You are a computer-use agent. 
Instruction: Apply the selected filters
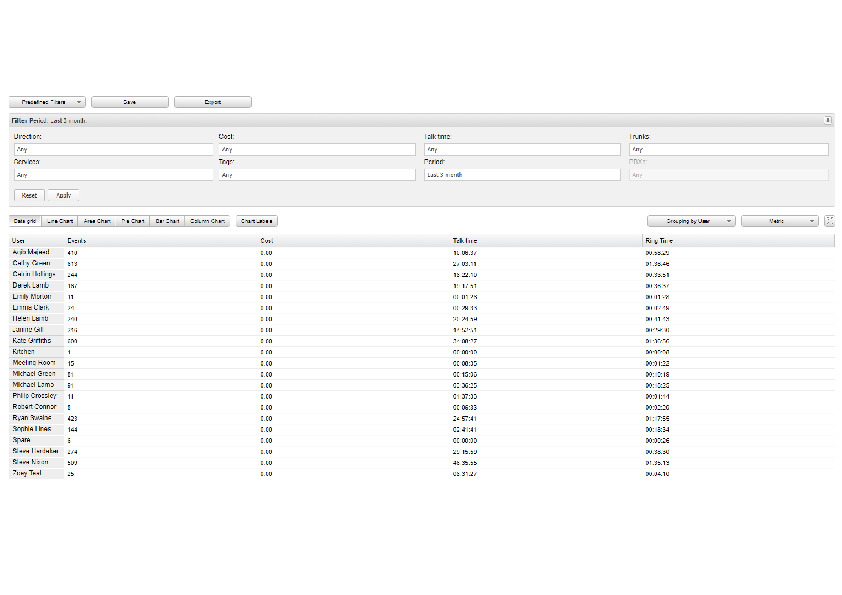coord(63,195)
